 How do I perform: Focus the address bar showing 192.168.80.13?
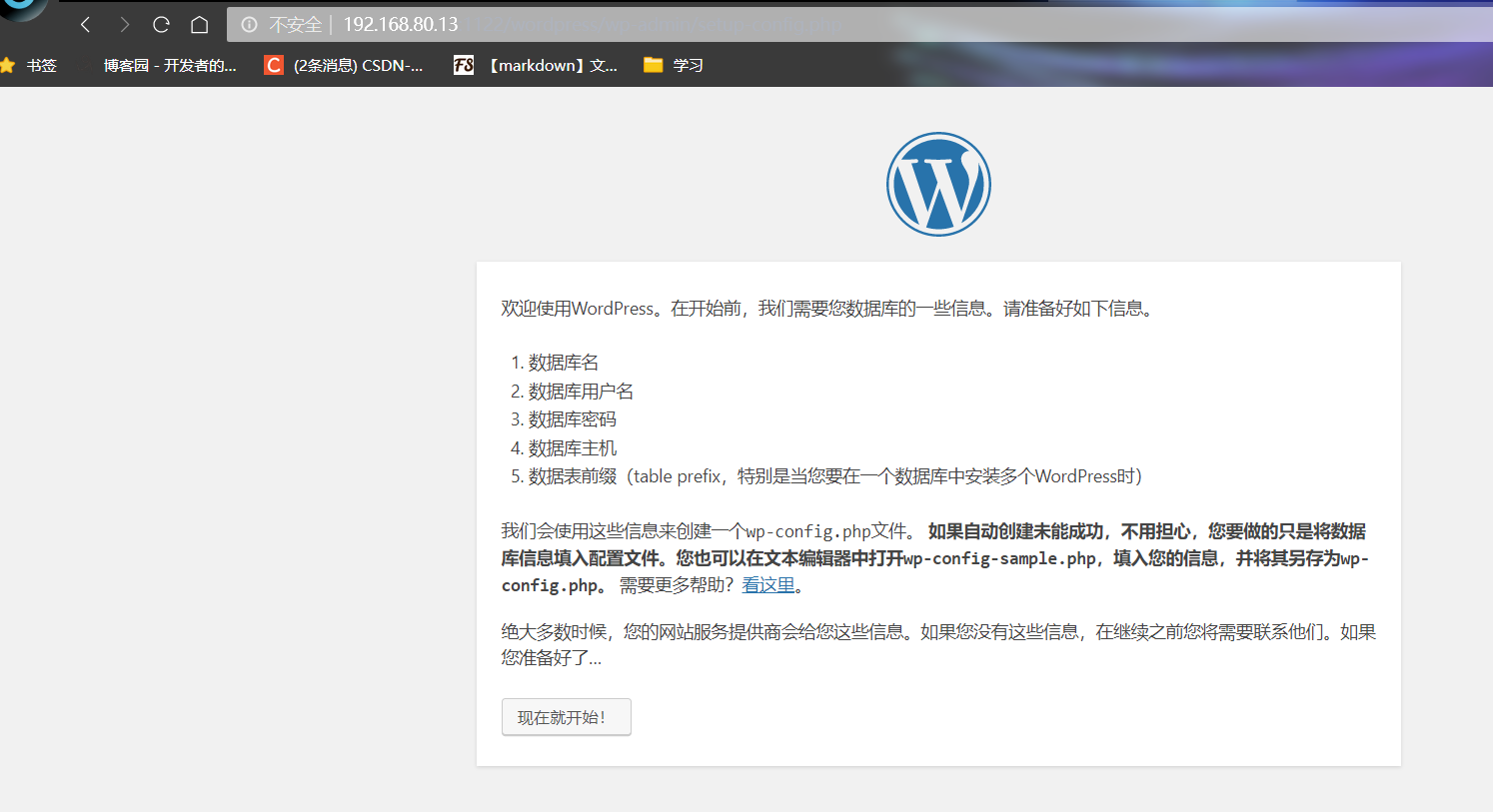click(x=859, y=24)
